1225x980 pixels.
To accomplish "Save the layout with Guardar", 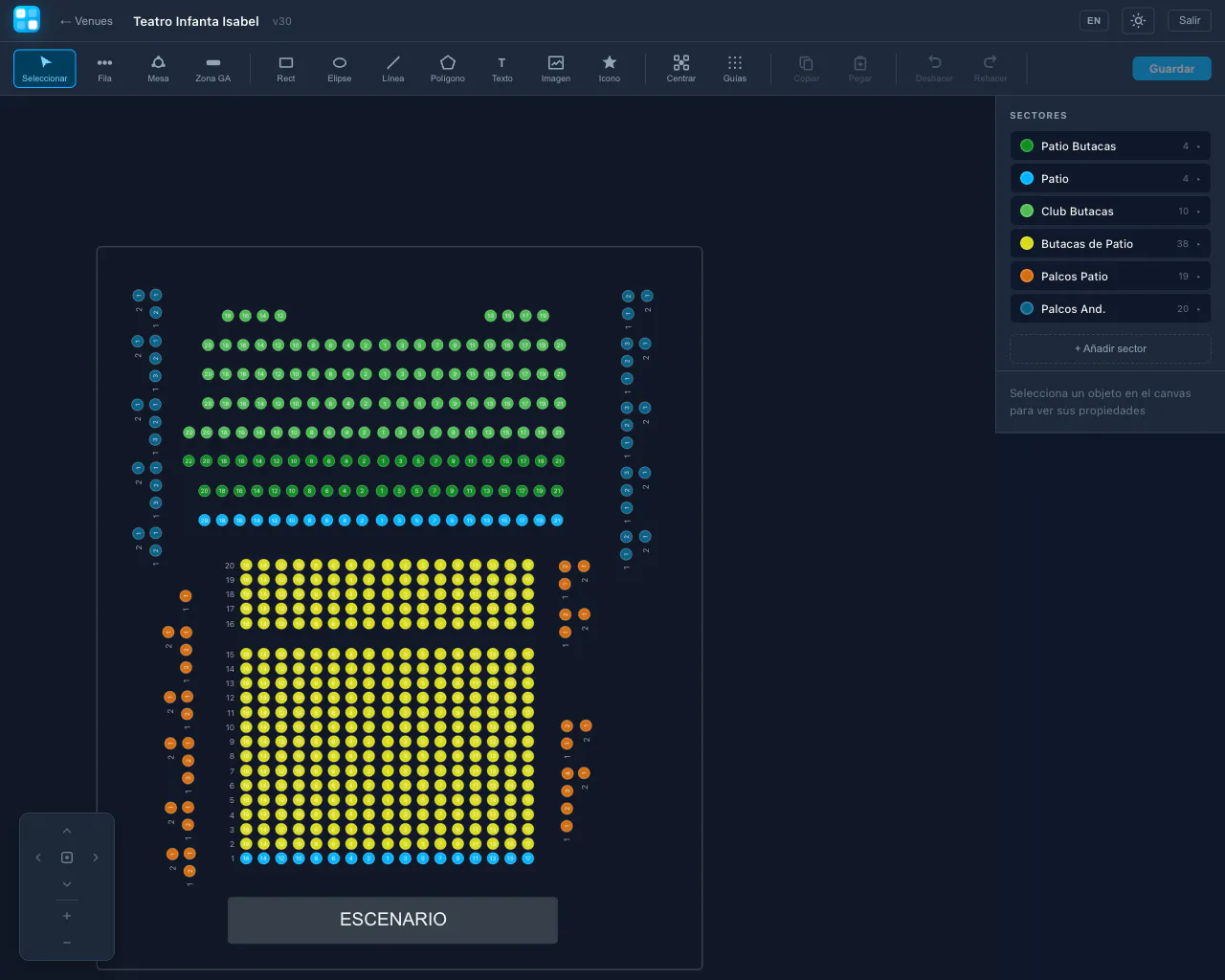I will [x=1172, y=69].
